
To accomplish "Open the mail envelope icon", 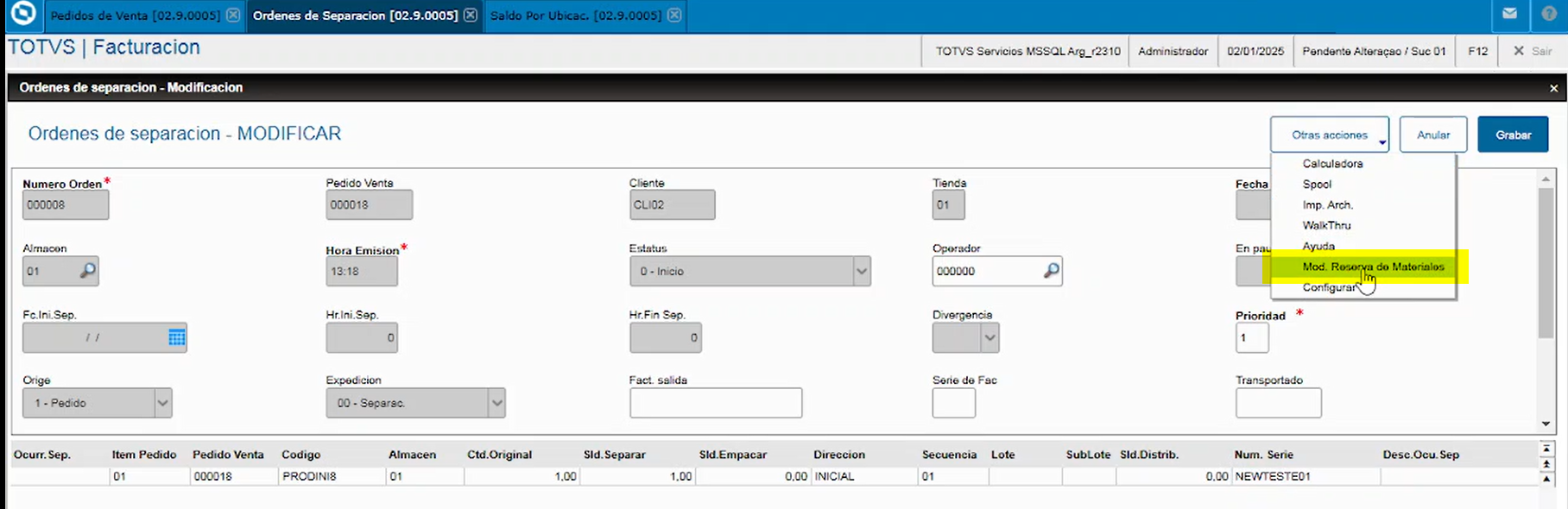I will [1509, 14].
